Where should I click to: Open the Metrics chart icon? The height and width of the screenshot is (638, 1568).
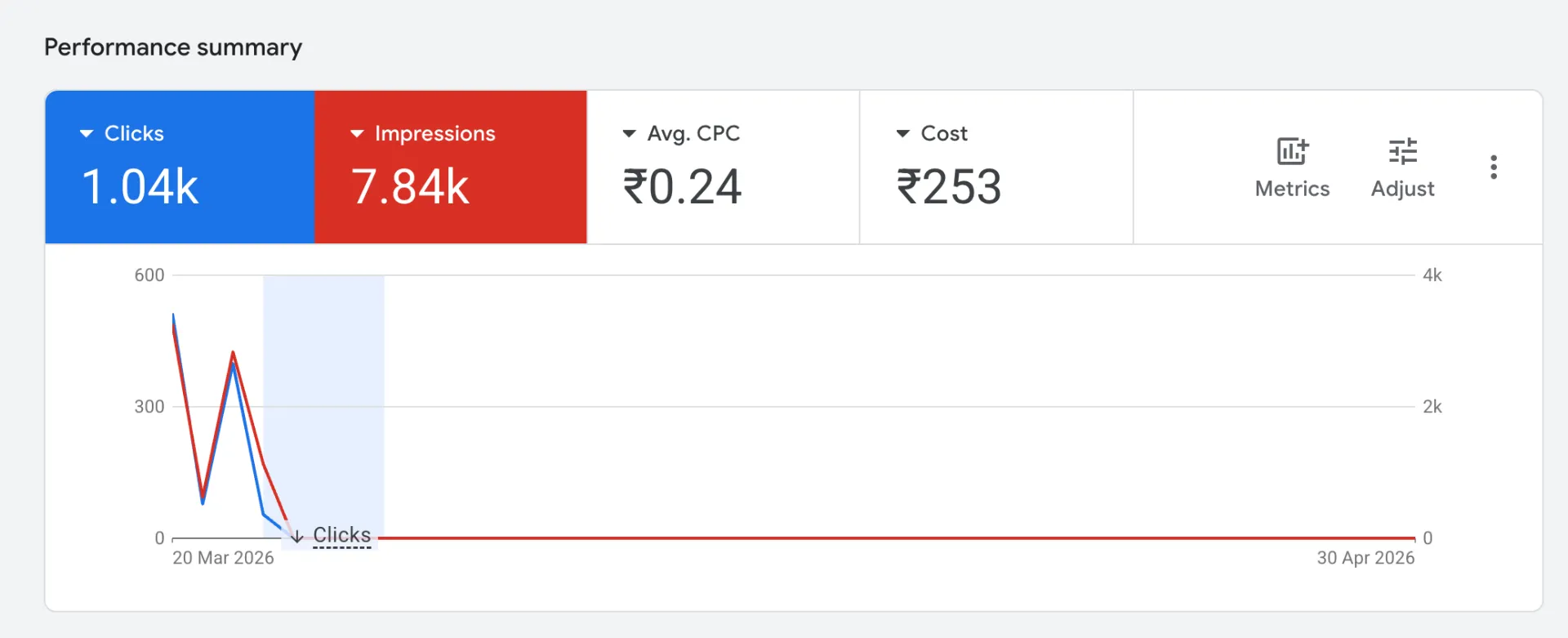click(x=1292, y=152)
